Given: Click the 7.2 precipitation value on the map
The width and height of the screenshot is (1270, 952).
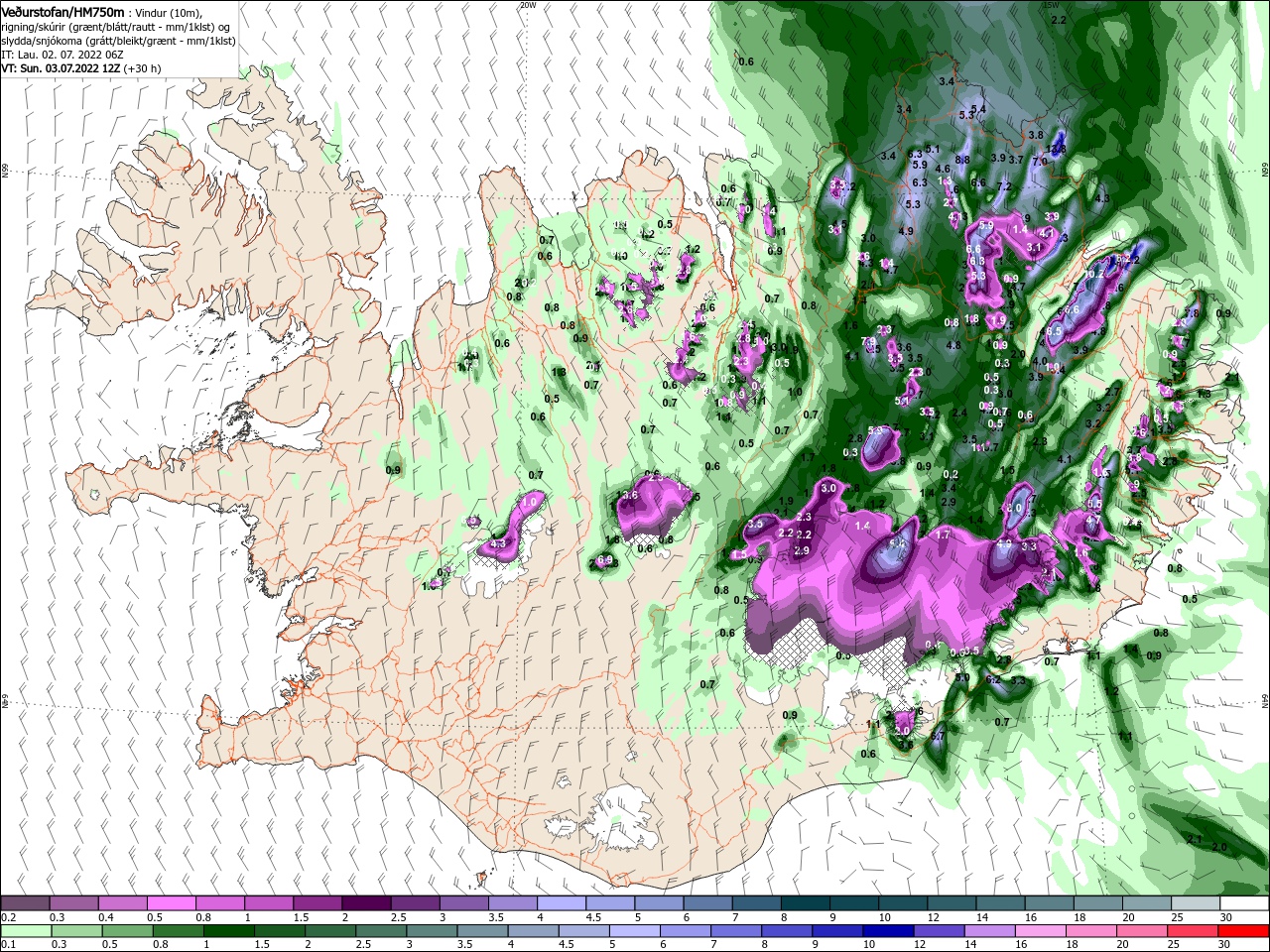Looking at the screenshot, I should 1003,186.
